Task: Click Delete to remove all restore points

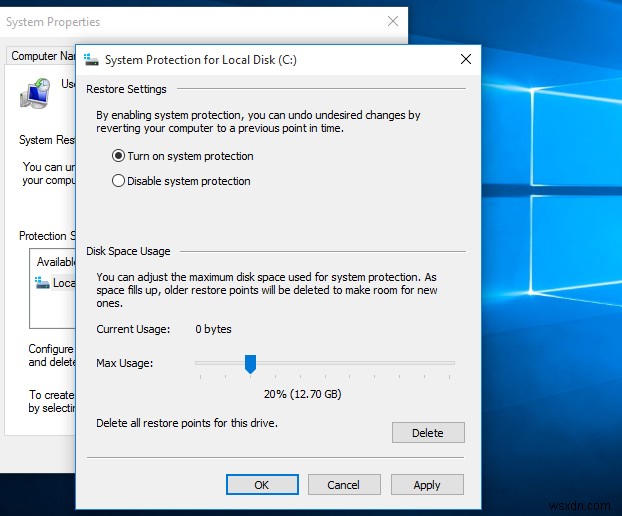Action: click(x=428, y=433)
